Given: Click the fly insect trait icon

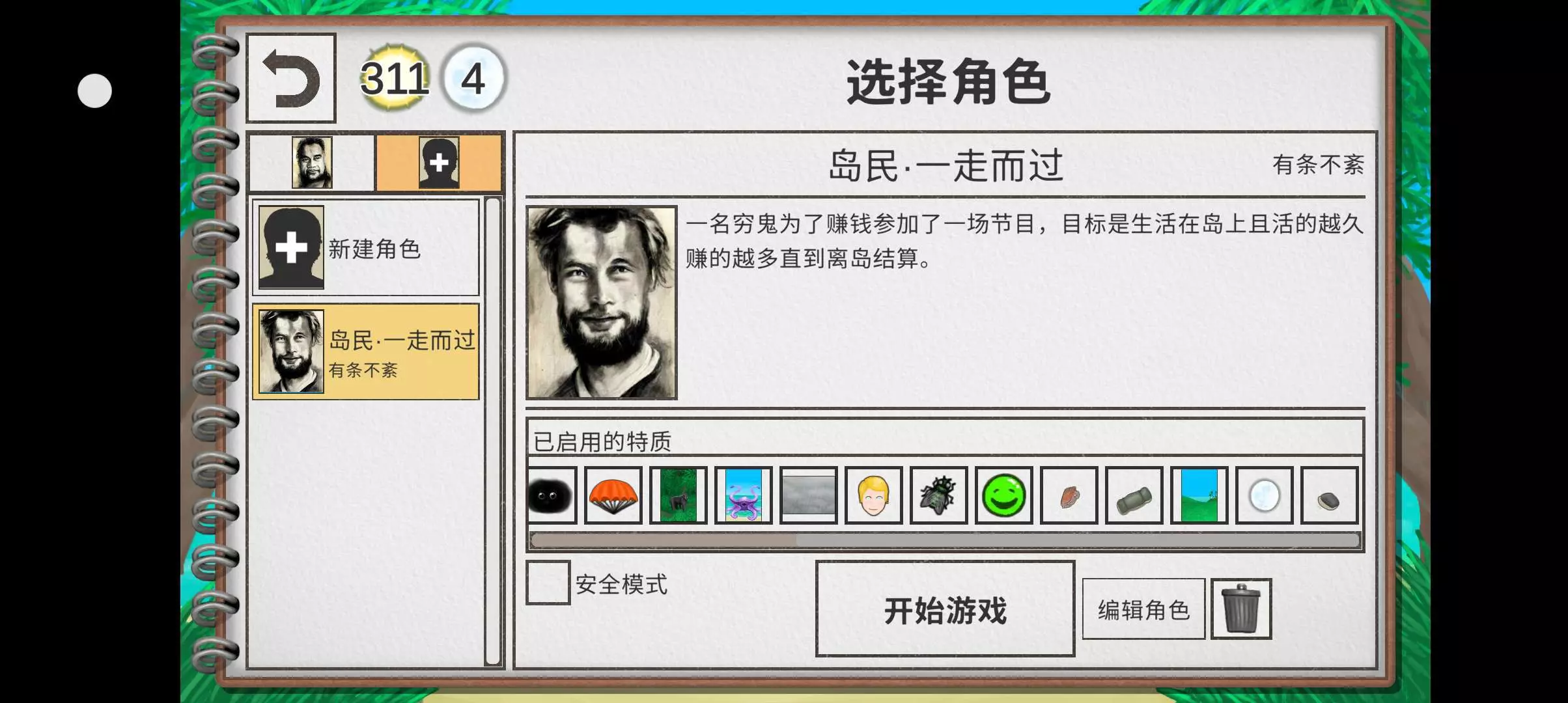Looking at the screenshot, I should [x=938, y=495].
